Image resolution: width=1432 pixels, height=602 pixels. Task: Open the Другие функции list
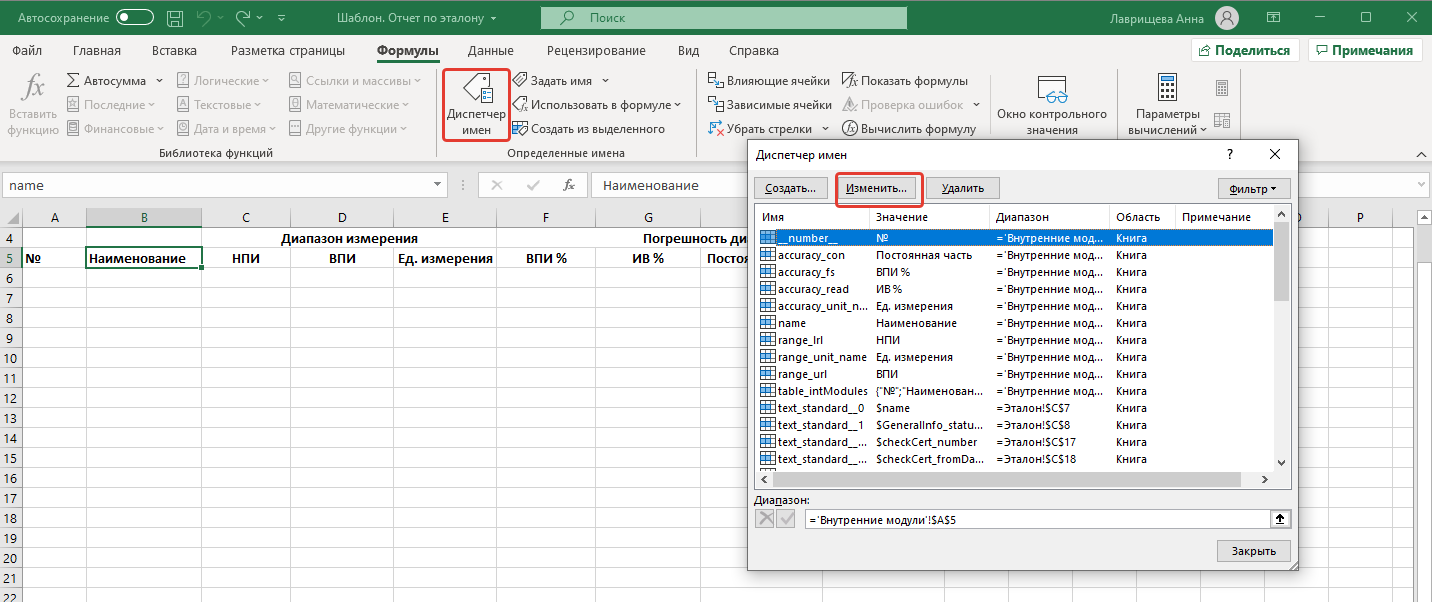(348, 129)
